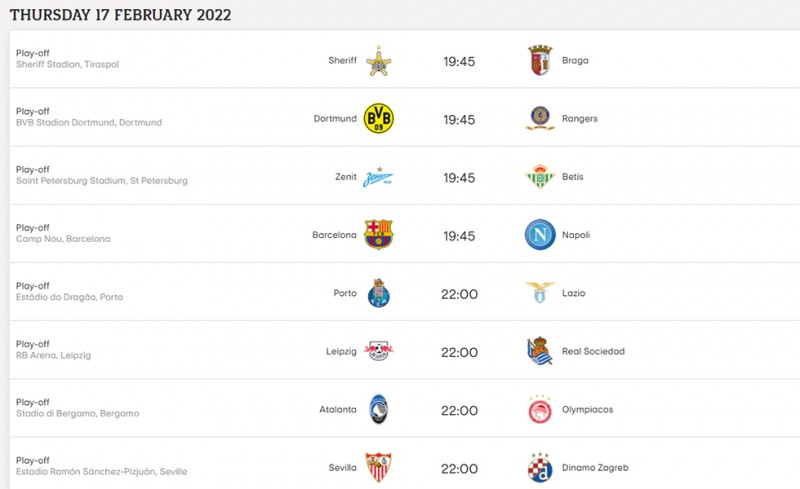Click the Olympiacos club logo
Image resolution: width=800 pixels, height=489 pixels.
point(540,409)
